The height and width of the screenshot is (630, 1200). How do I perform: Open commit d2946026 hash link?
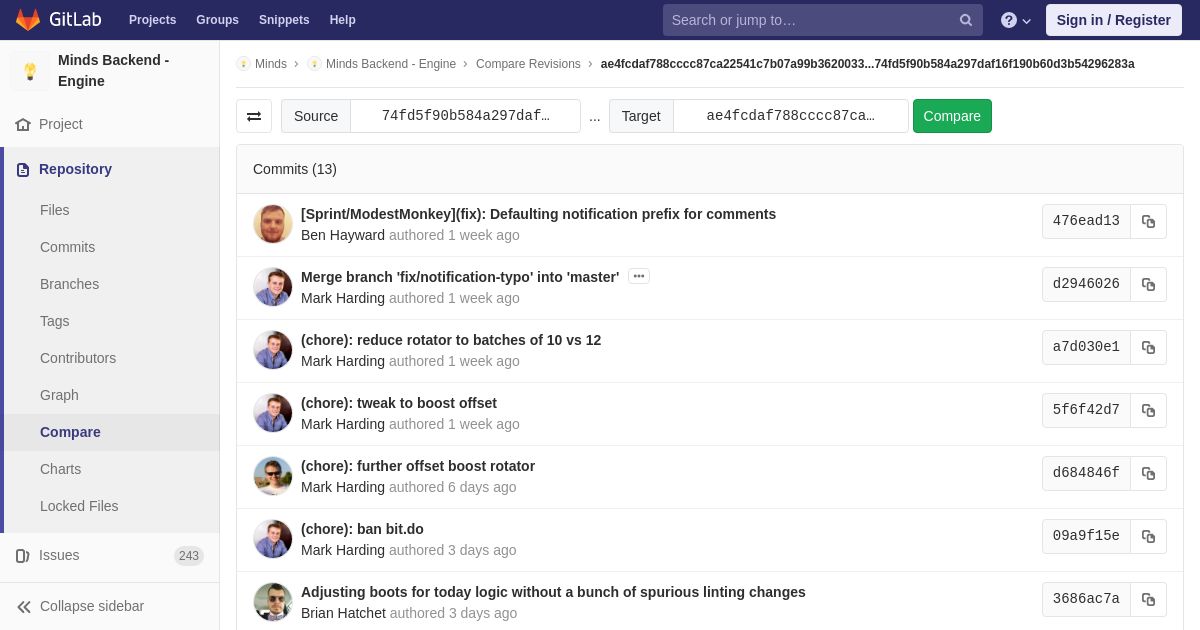(x=1086, y=285)
